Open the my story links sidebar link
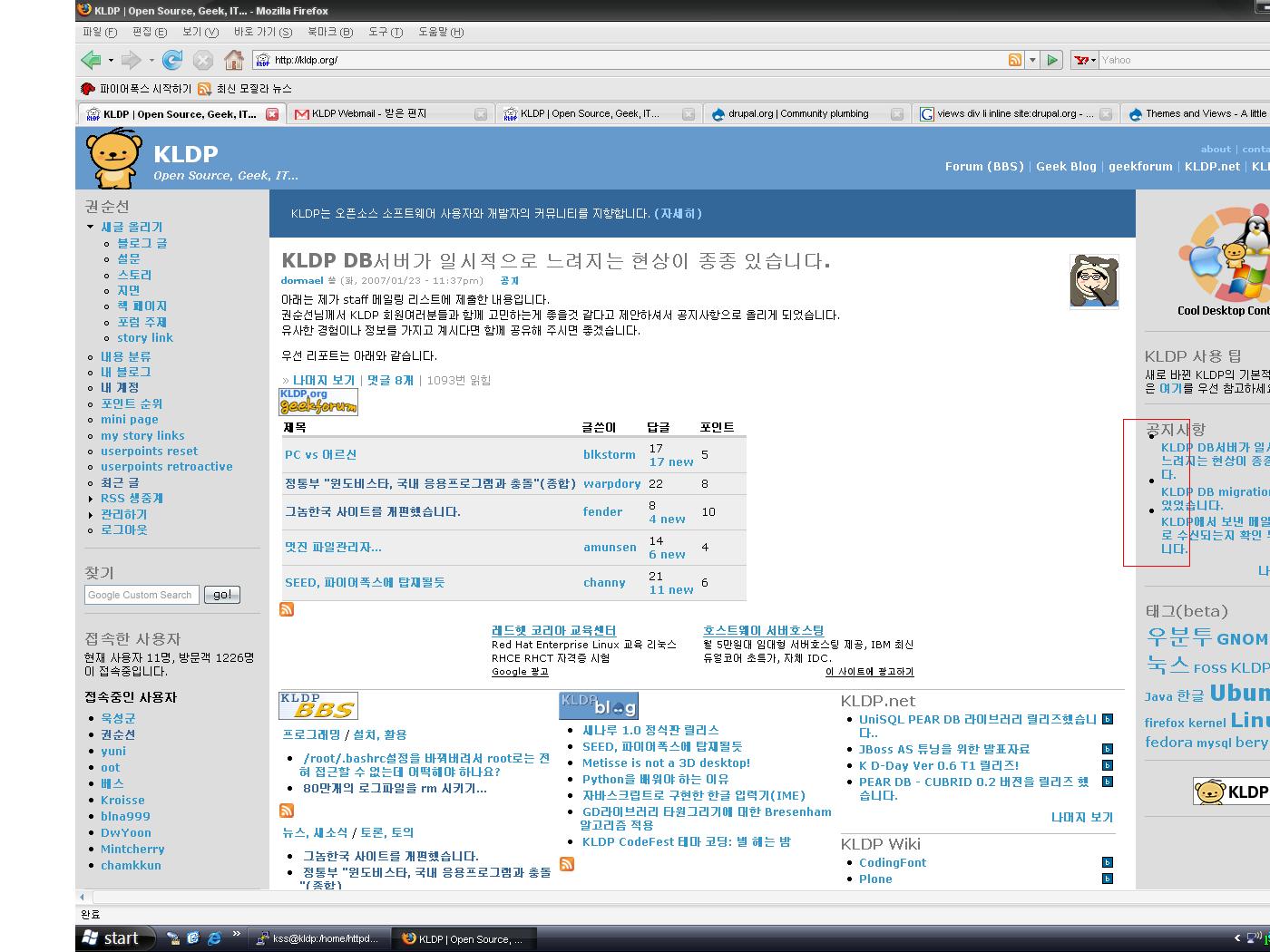The image size is (1270, 952). click(142, 435)
